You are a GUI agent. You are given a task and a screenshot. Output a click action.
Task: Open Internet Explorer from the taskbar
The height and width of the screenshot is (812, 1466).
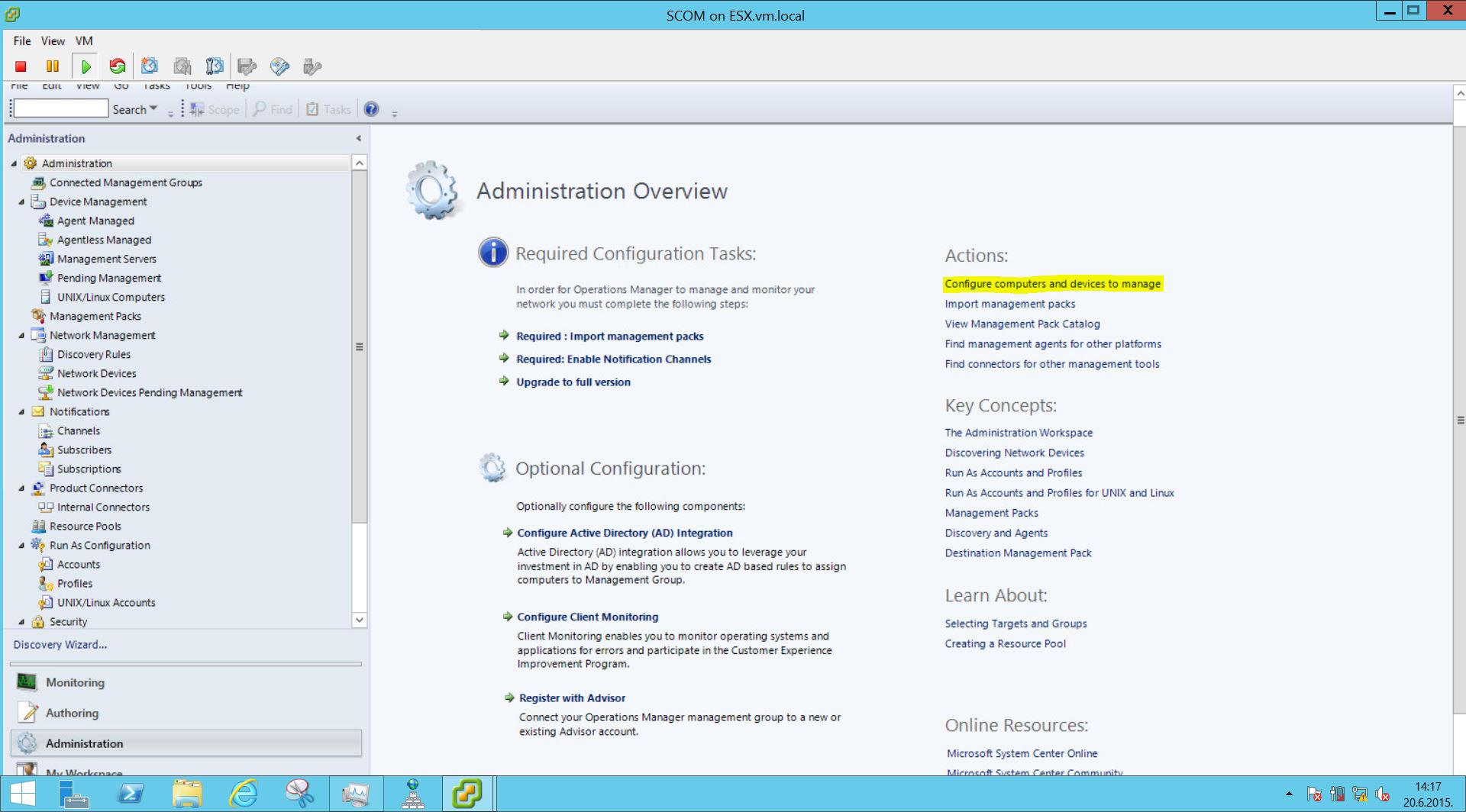tap(244, 794)
